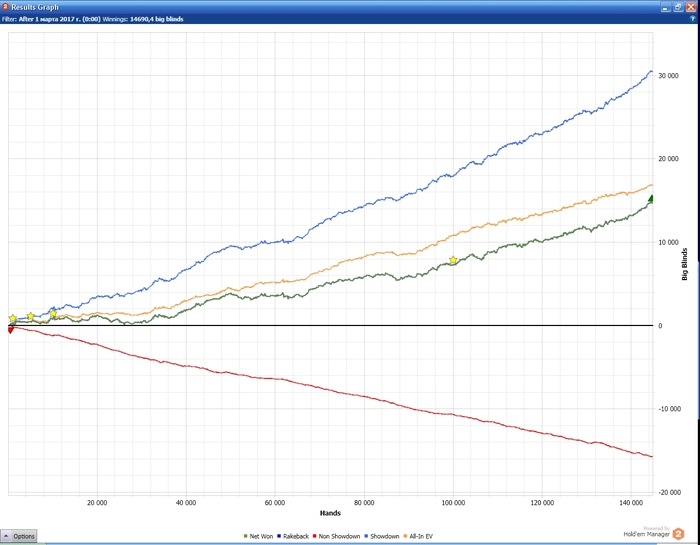
Task: Click the Big Blinds axis title
Action: (x=685, y=264)
